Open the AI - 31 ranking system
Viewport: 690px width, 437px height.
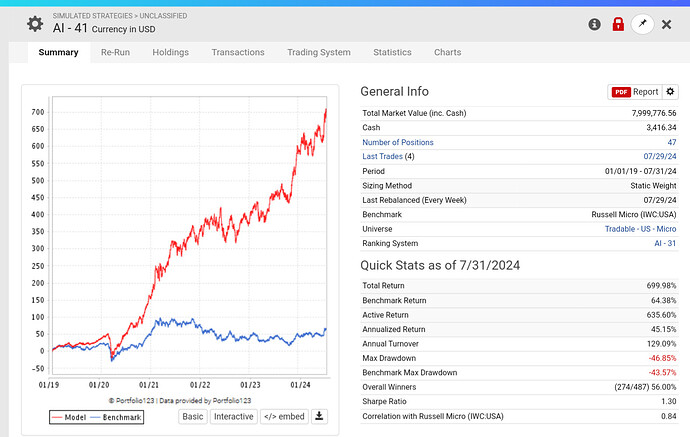[665, 243]
